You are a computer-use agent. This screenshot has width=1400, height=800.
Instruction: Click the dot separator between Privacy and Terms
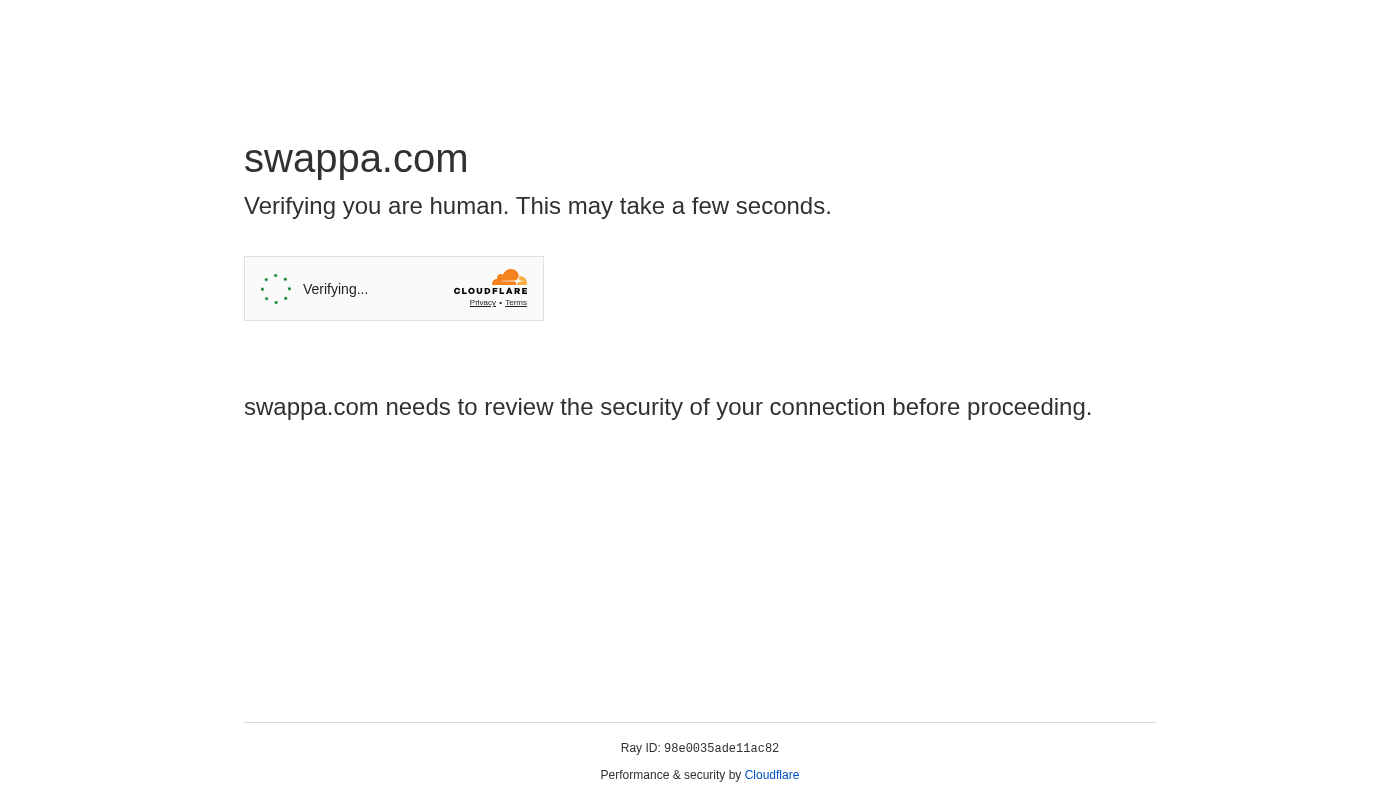[500, 303]
